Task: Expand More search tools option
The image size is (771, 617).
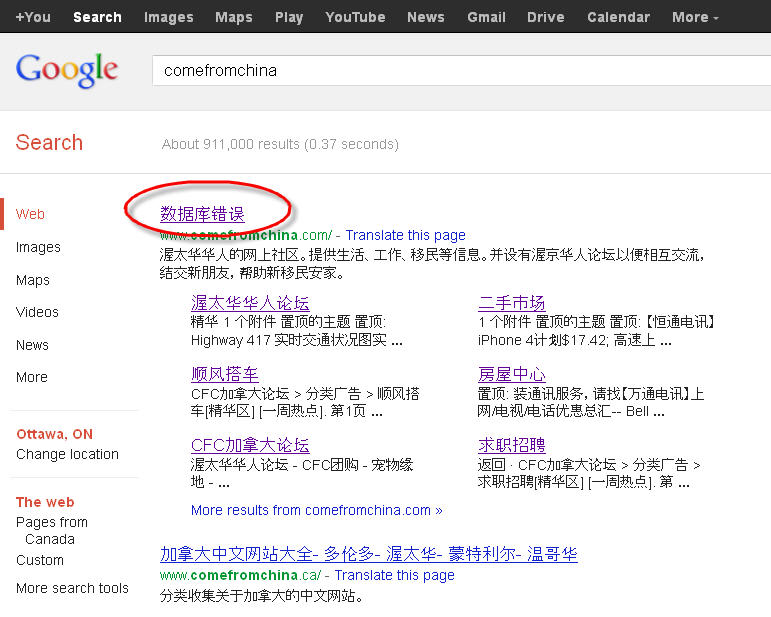Action: pyautogui.click(x=72, y=588)
